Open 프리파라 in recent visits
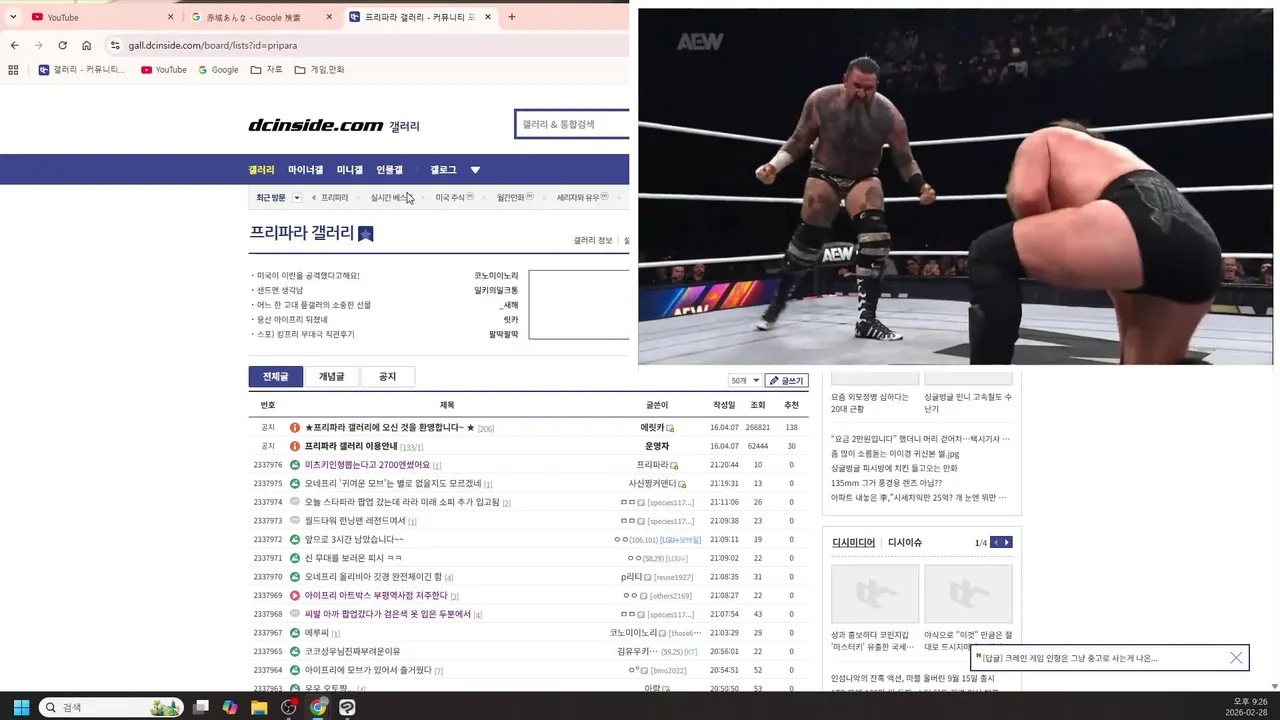 click(x=334, y=198)
